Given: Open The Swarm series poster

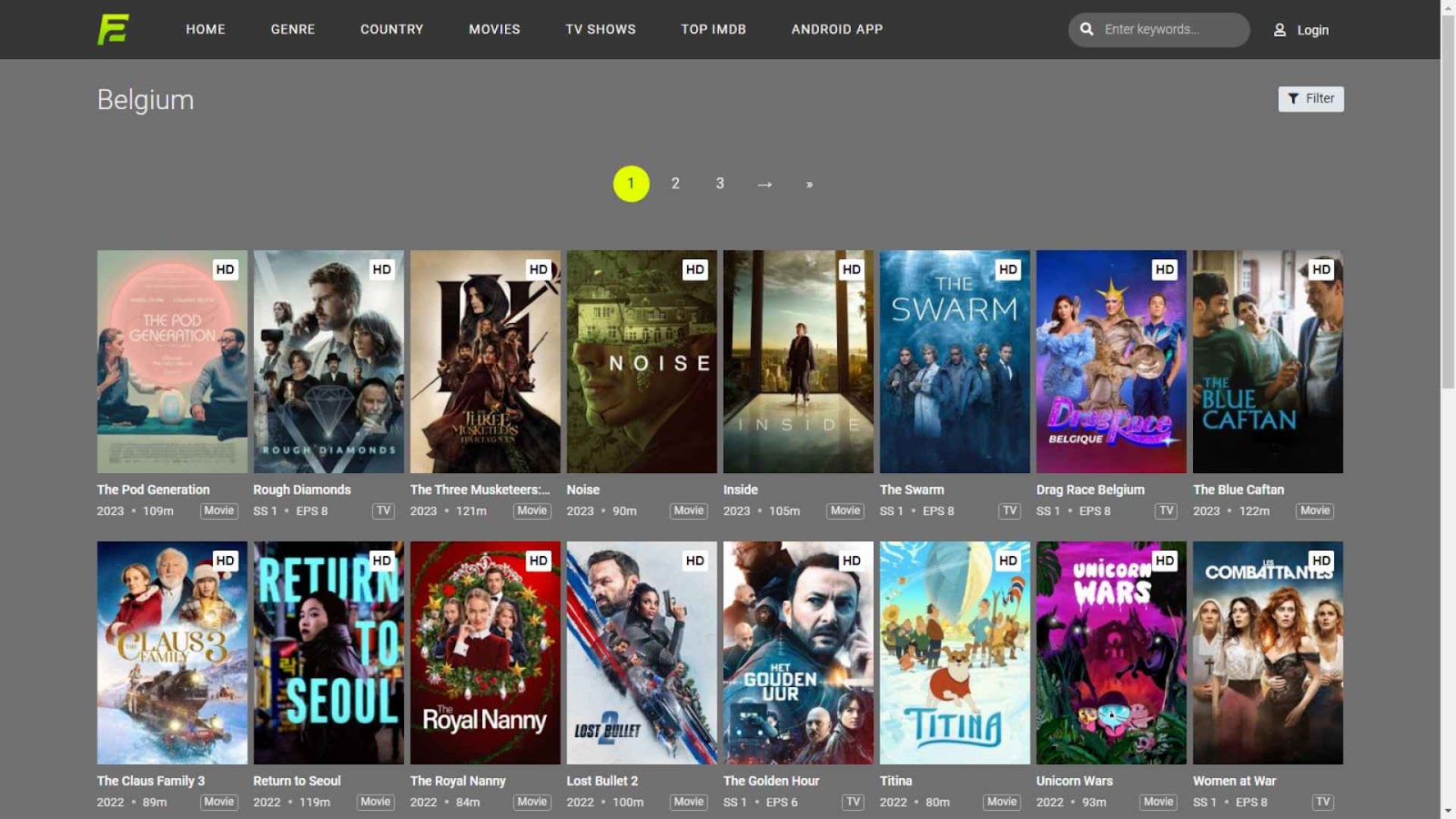Looking at the screenshot, I should click(x=955, y=361).
